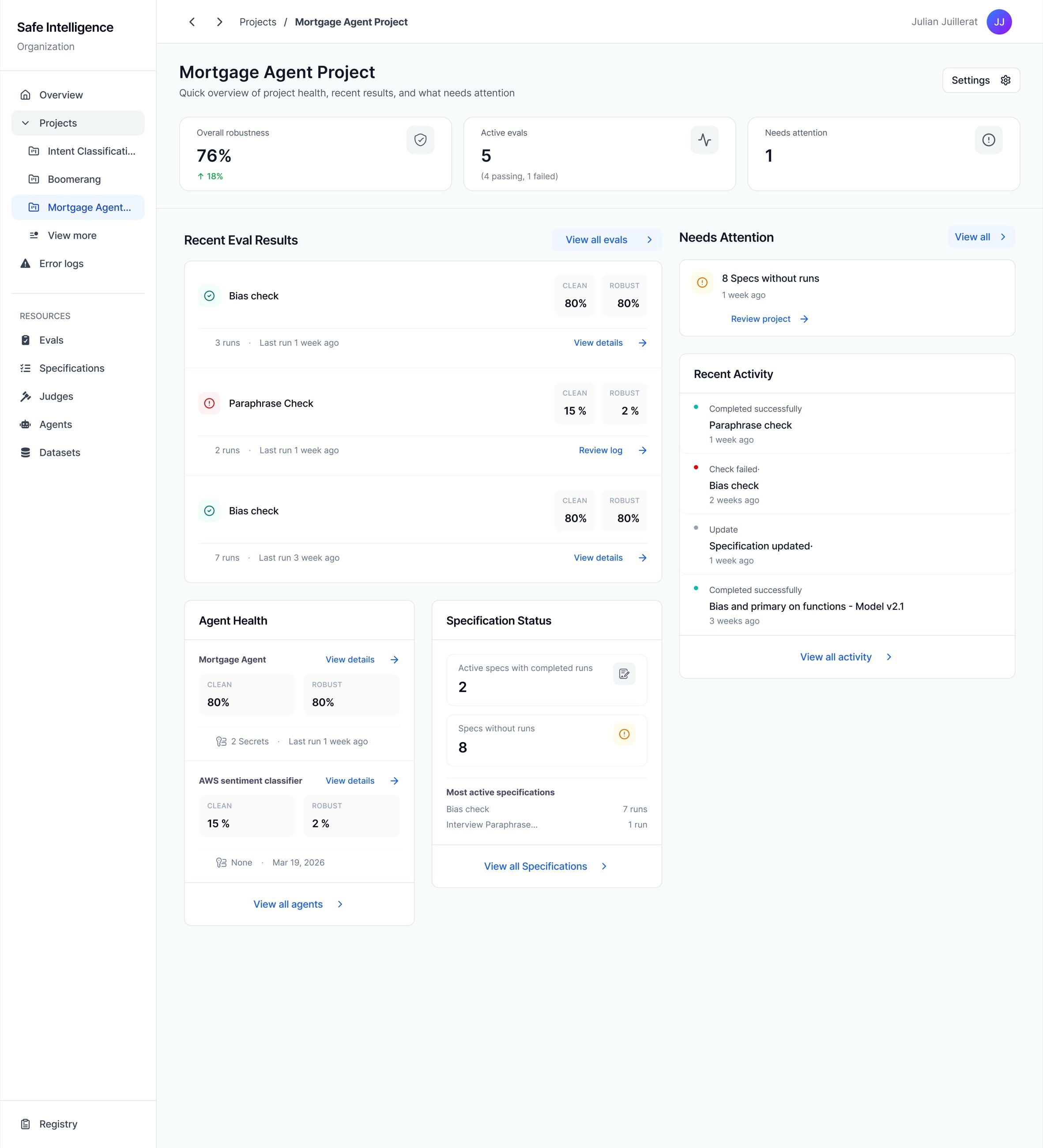Screen dimensions: 1043x1148
Task: Open Overview in the sidebar
Action: point(78,95)
